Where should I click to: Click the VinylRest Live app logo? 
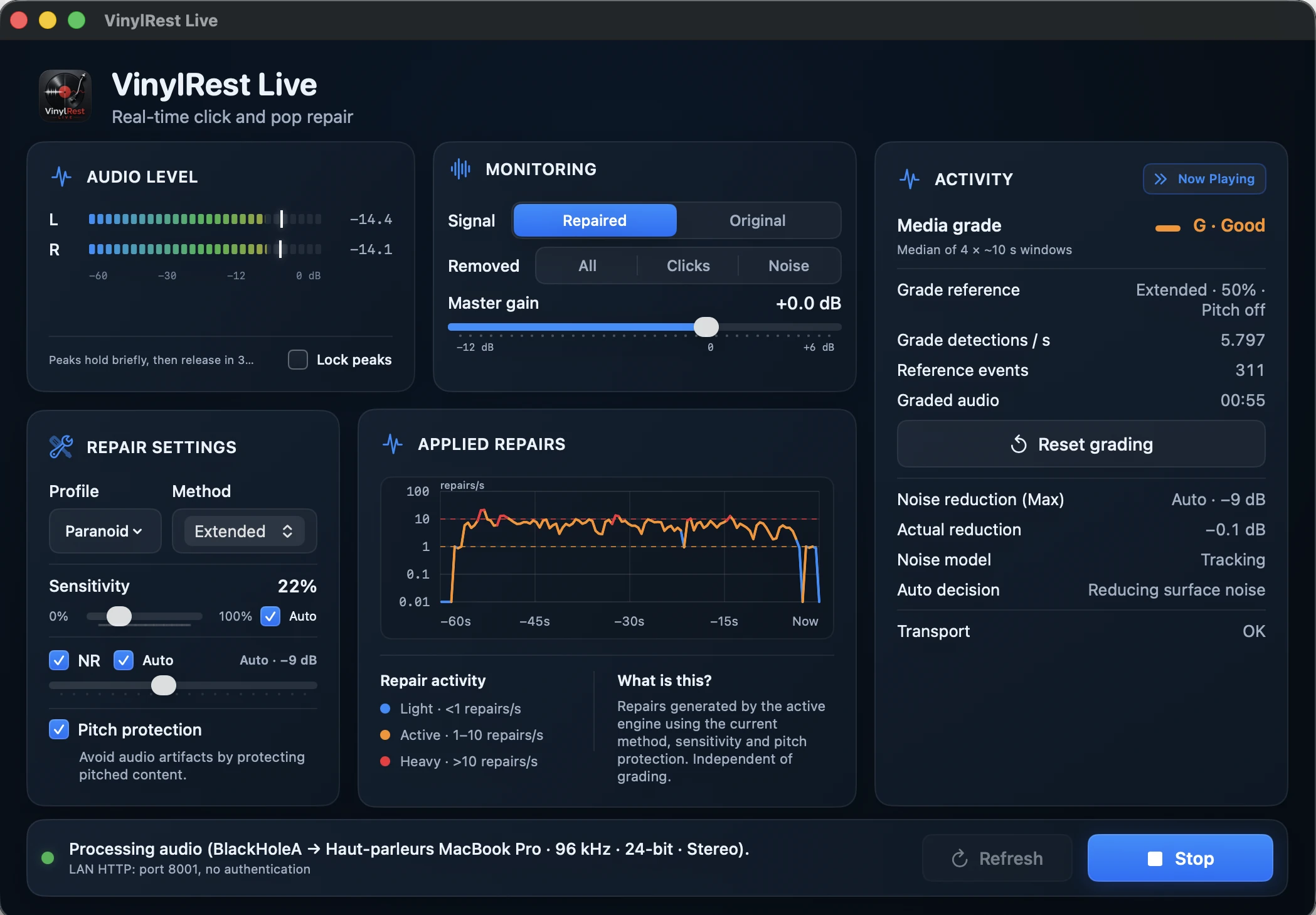tap(65, 95)
